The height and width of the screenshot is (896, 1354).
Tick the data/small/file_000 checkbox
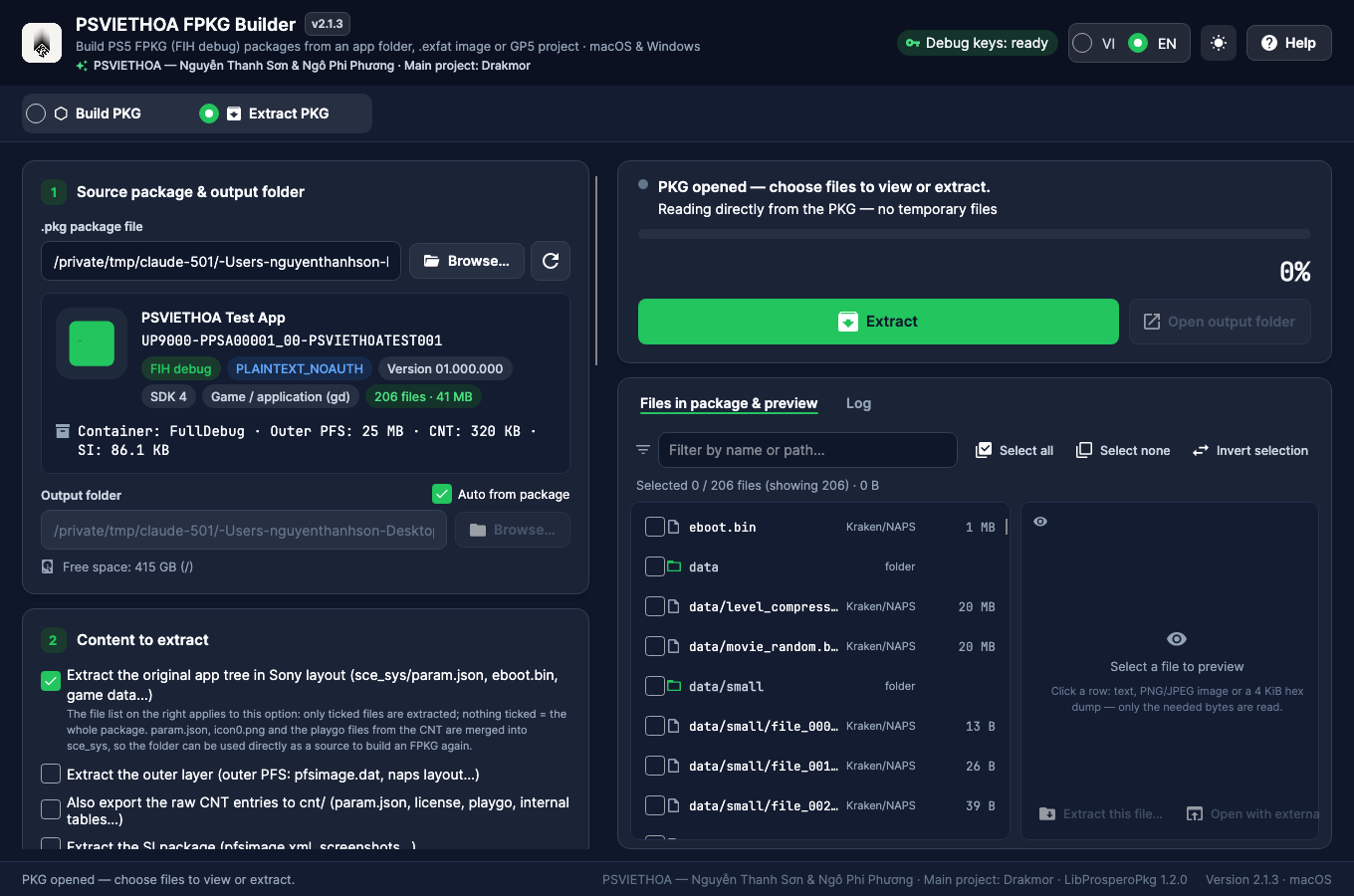(x=655, y=726)
